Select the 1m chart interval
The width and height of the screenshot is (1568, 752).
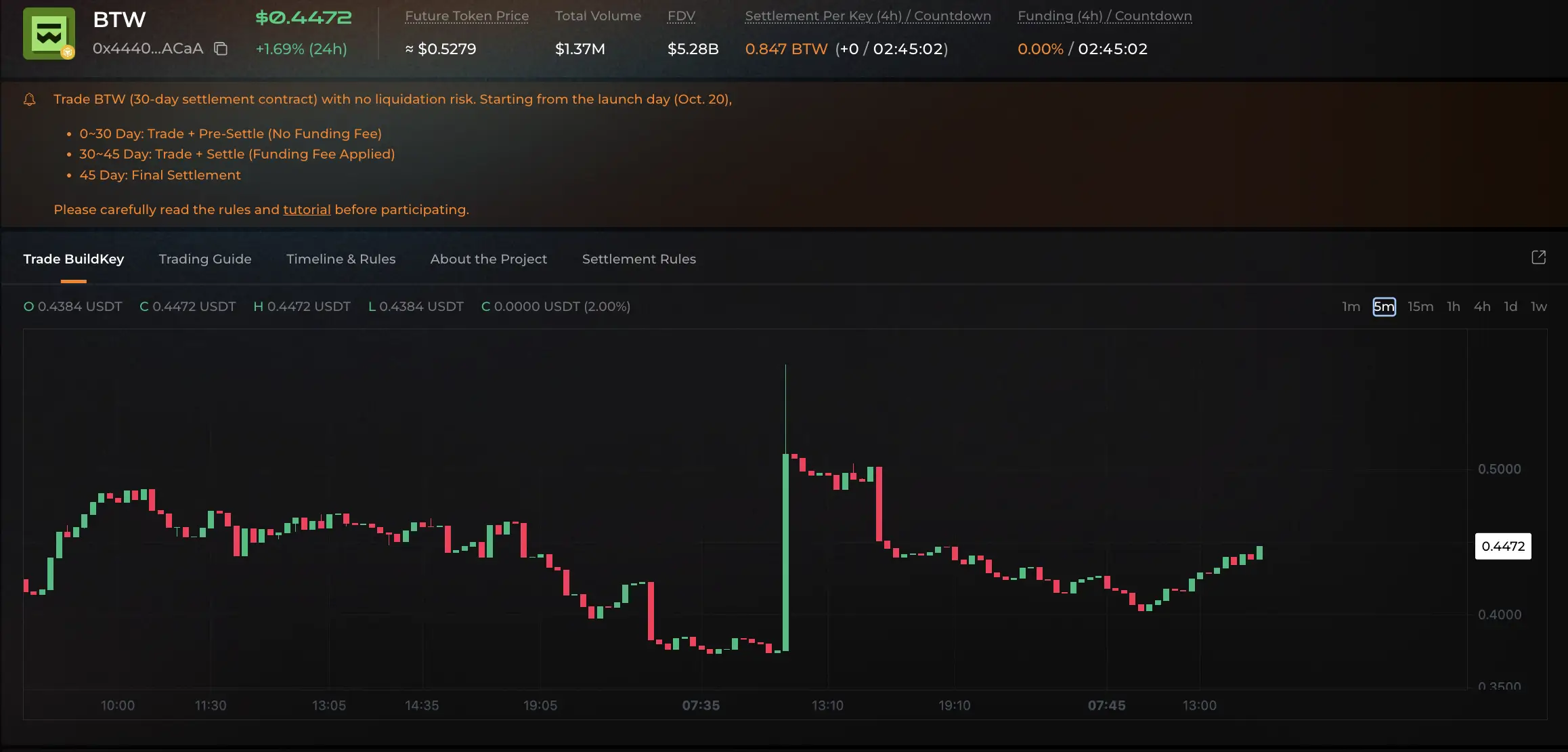click(1351, 306)
